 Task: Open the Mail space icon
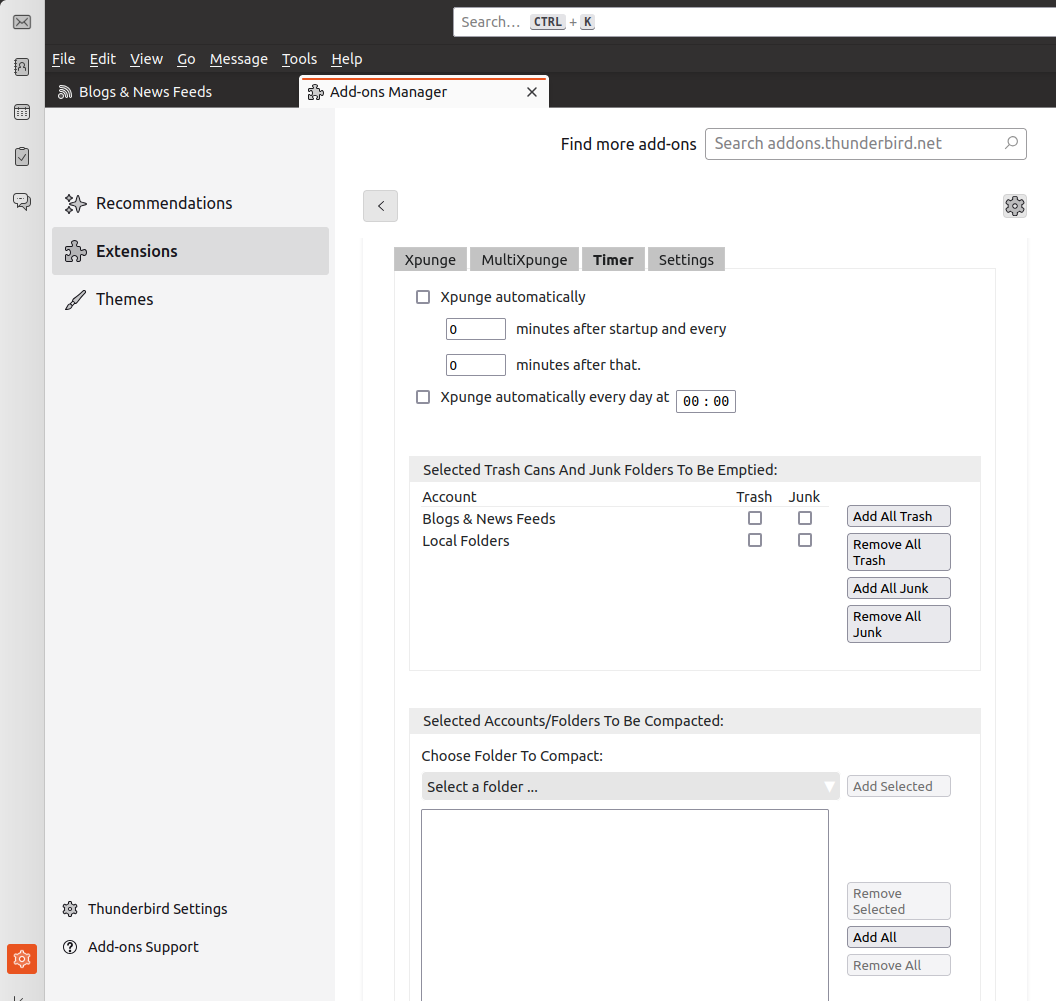click(22, 22)
